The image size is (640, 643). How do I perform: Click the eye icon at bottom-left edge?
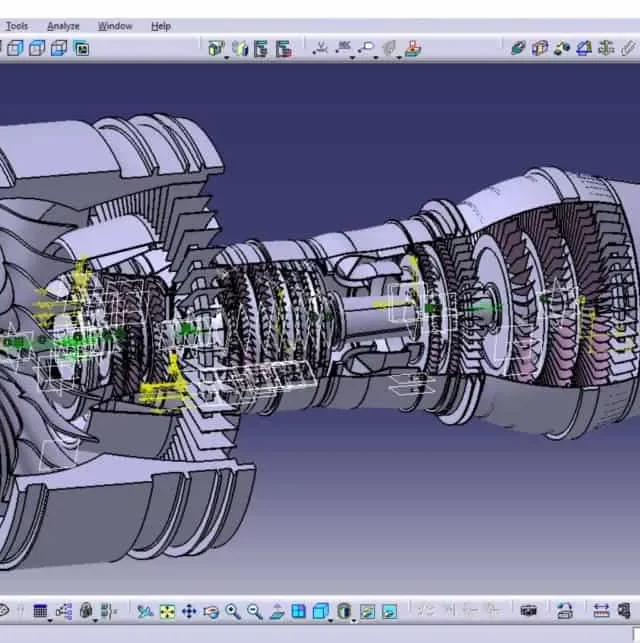[x=3, y=611]
